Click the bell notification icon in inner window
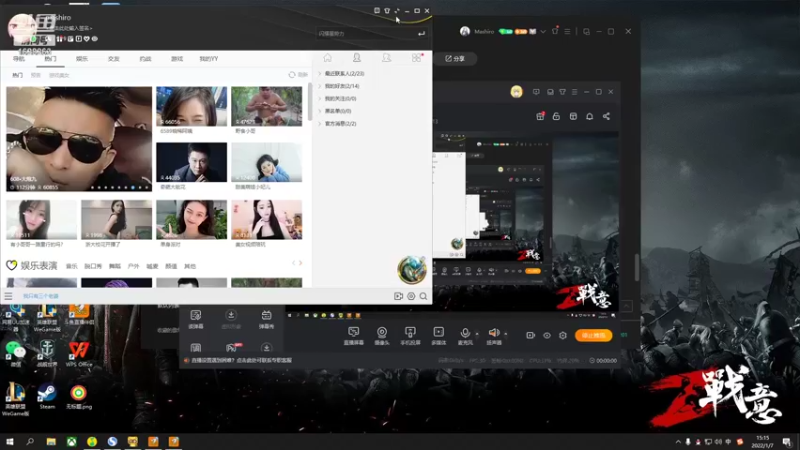The image size is (800, 450). click(589, 116)
